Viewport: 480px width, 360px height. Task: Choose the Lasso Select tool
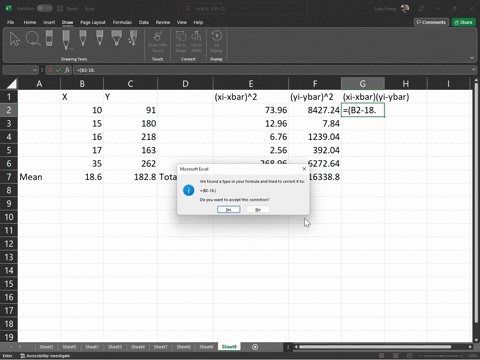[x=33, y=39]
